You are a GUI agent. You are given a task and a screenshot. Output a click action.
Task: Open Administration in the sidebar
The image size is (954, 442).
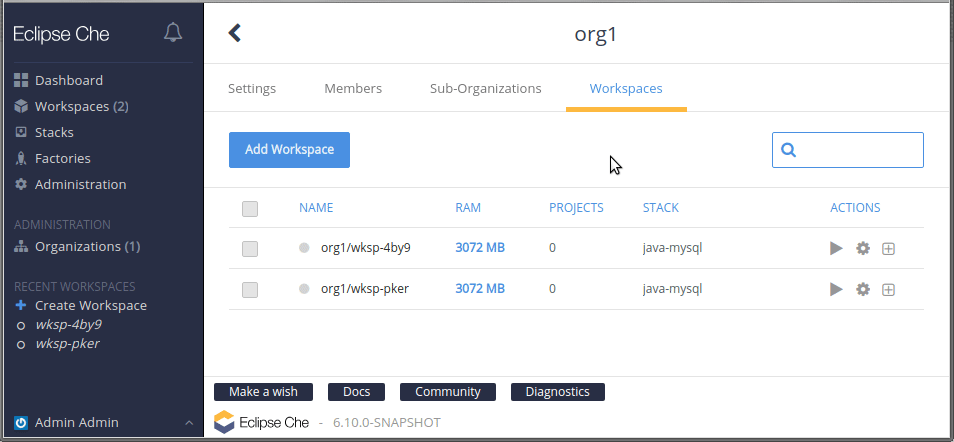pos(80,184)
